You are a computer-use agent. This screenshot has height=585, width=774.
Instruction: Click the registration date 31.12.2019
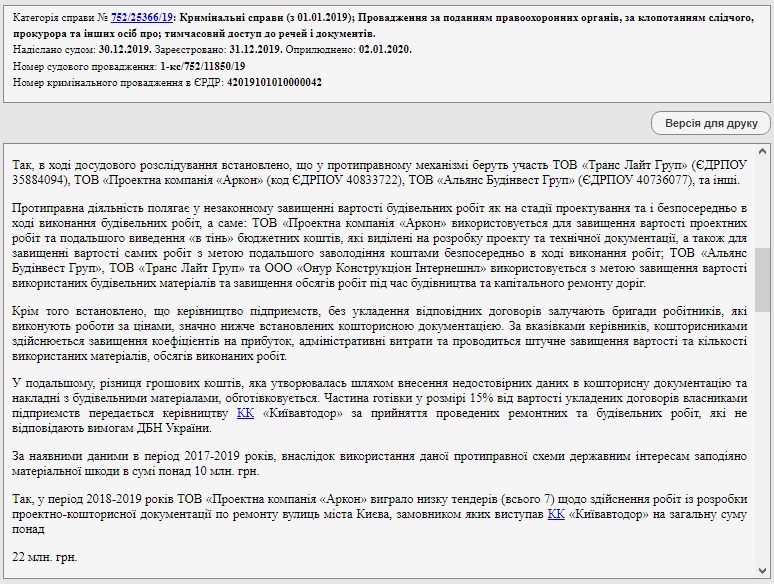(251, 49)
